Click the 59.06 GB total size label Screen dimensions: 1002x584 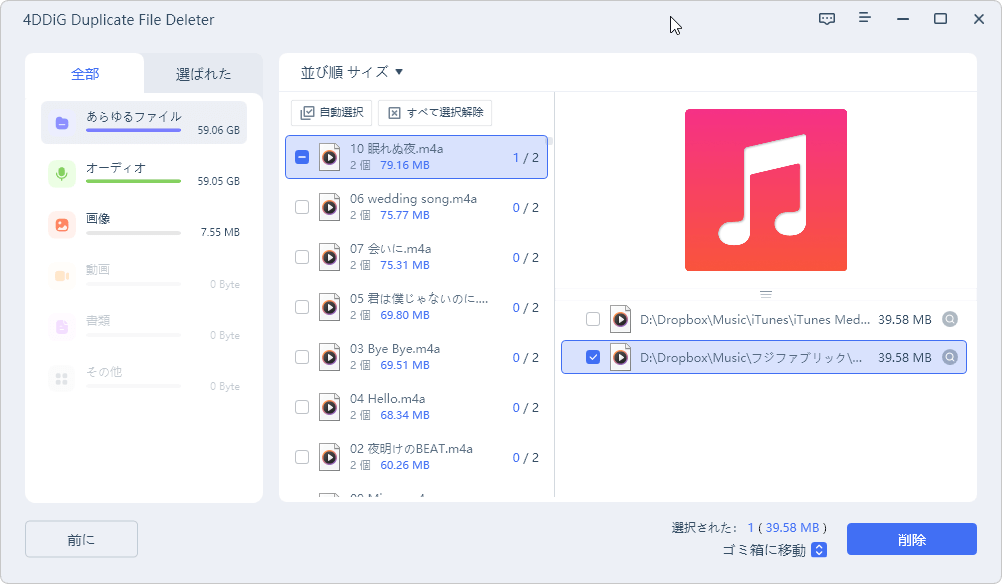pyautogui.click(x=219, y=130)
